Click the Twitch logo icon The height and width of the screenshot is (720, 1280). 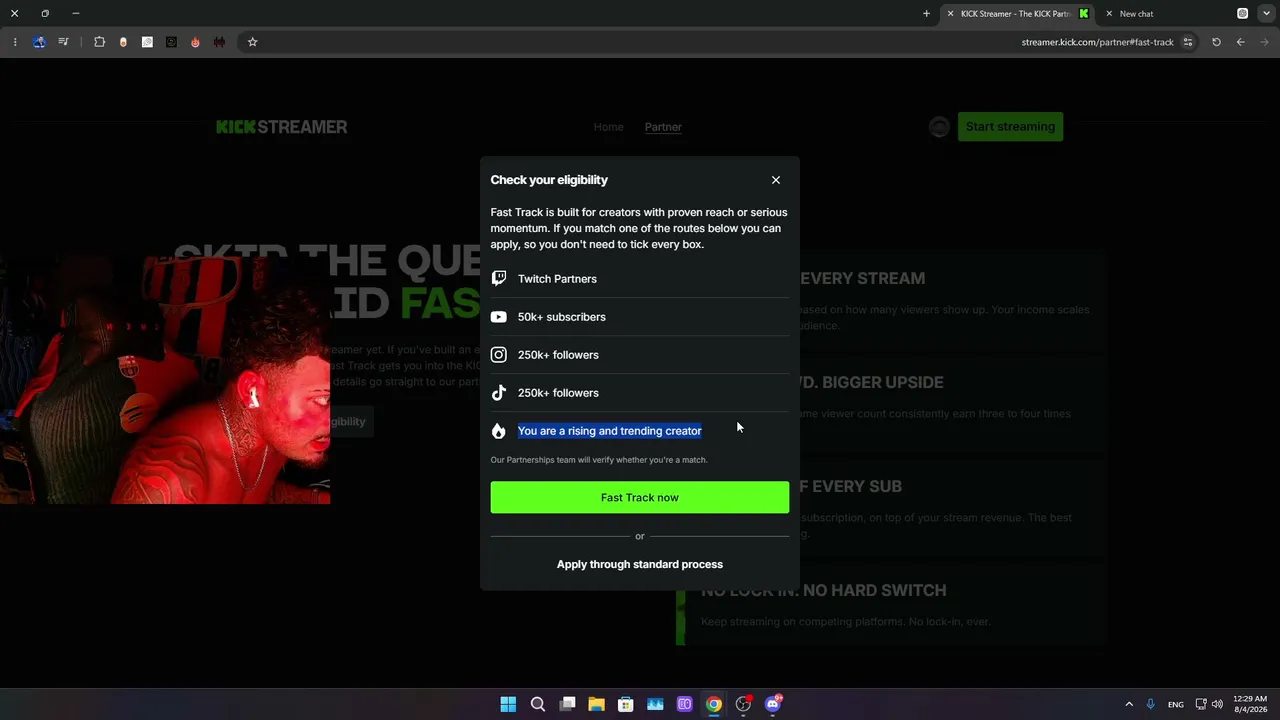pyautogui.click(x=499, y=279)
